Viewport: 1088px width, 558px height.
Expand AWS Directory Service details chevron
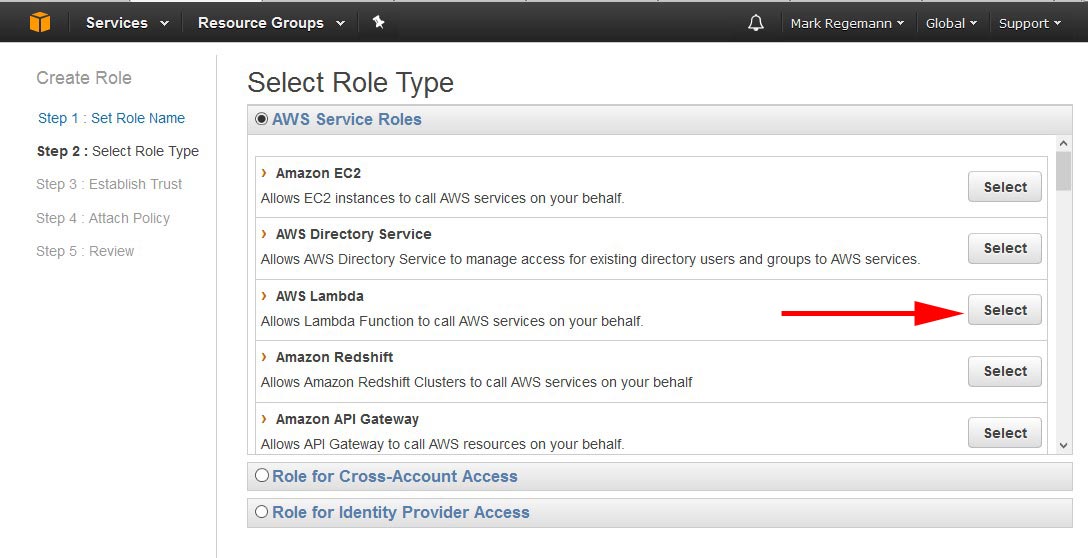click(x=264, y=234)
